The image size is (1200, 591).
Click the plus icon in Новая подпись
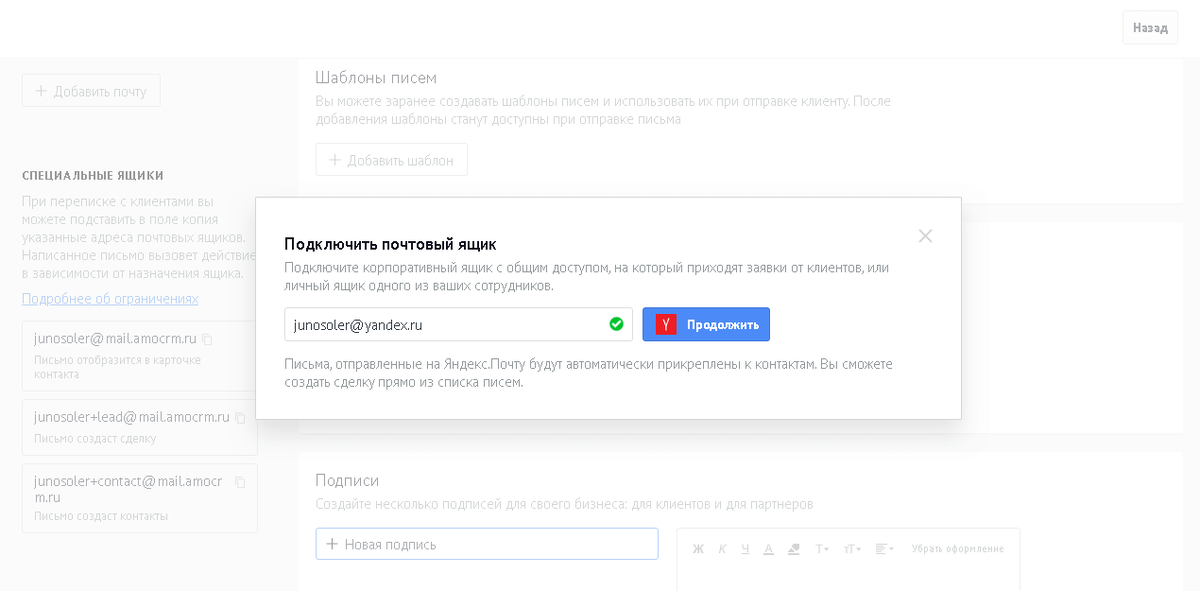coord(332,544)
